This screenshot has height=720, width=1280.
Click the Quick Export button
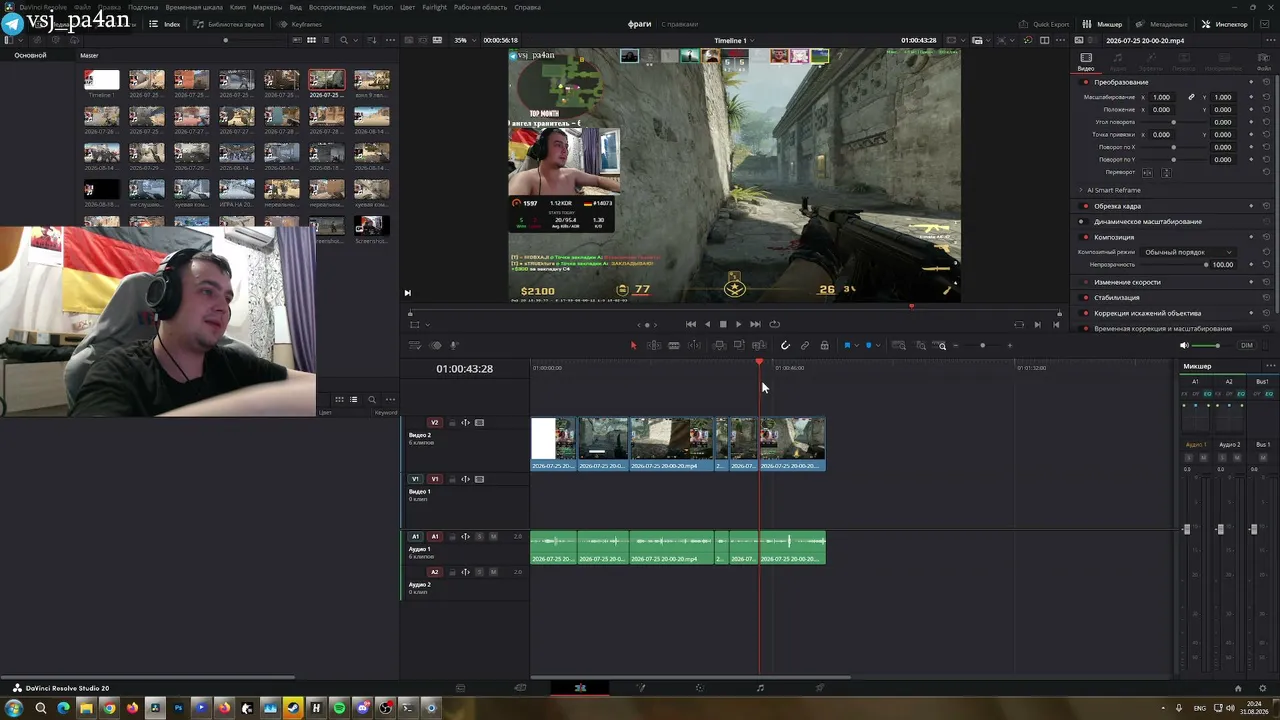(1045, 24)
